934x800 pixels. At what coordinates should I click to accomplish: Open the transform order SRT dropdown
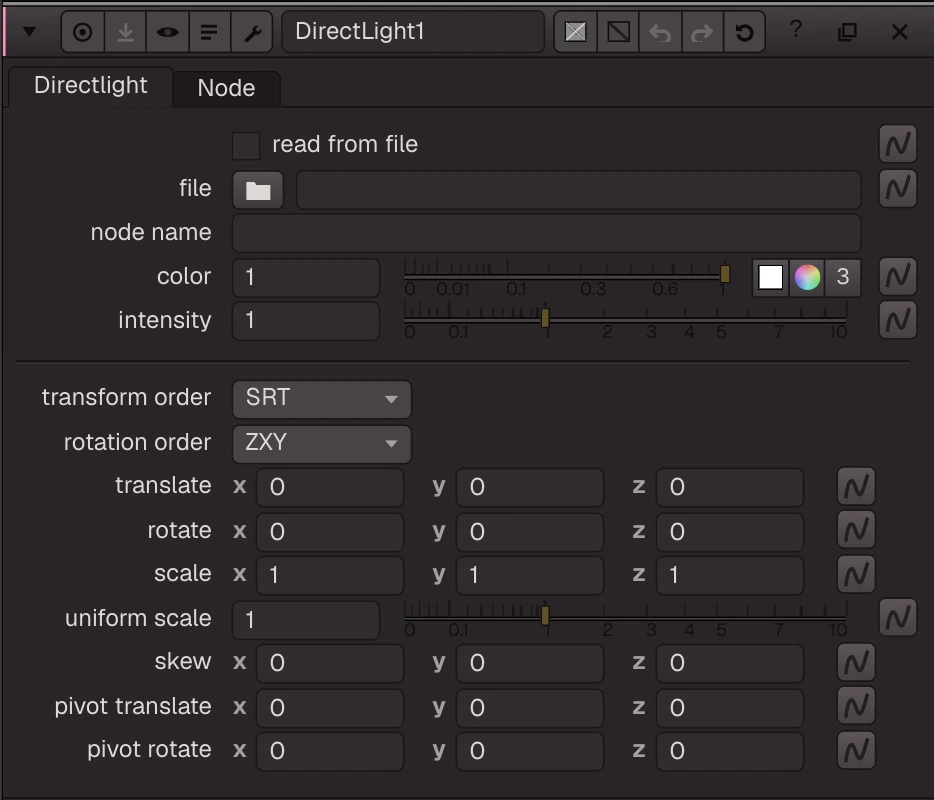pyautogui.click(x=322, y=399)
